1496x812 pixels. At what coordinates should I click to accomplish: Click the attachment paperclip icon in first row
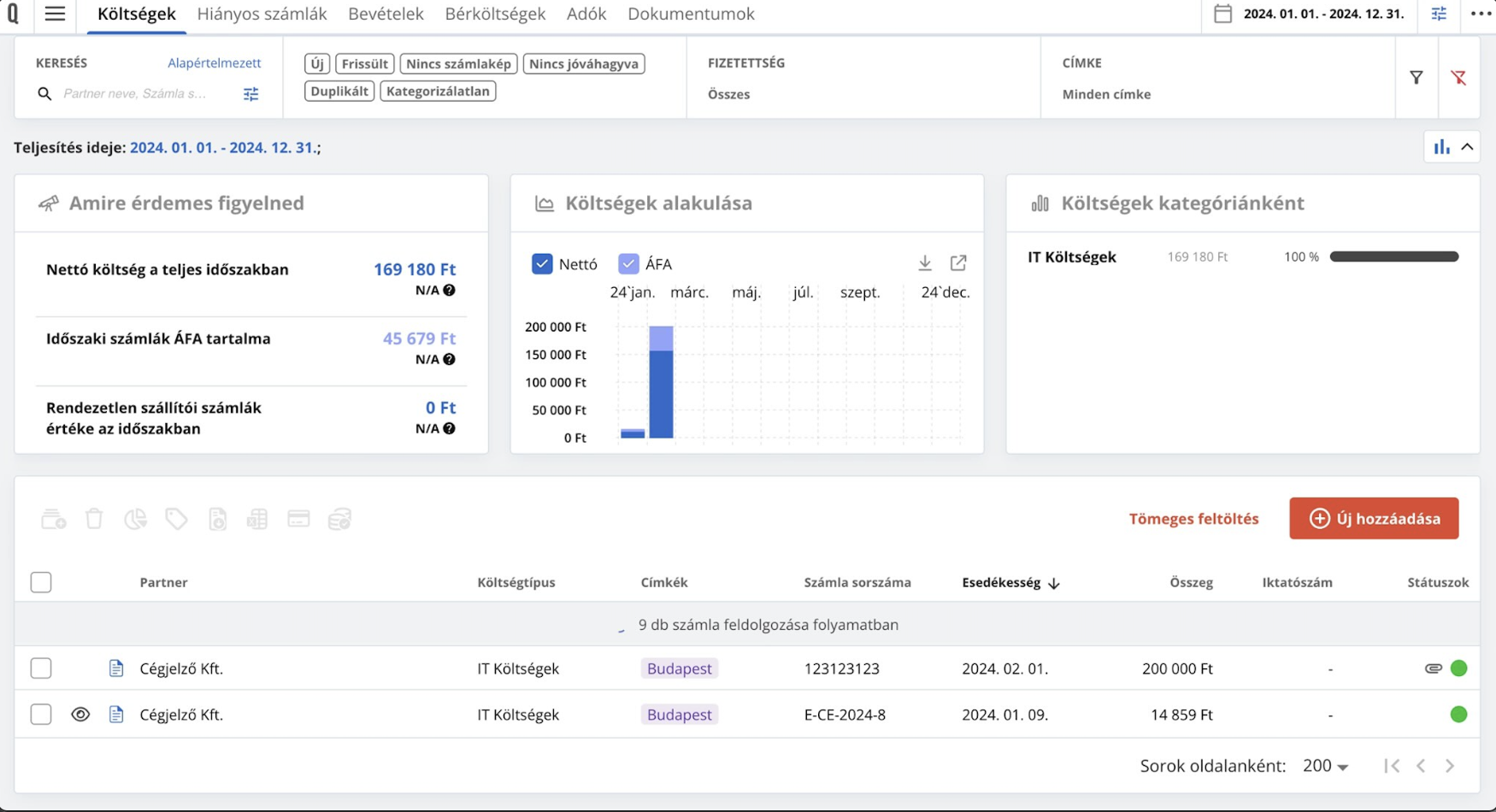pos(1433,668)
